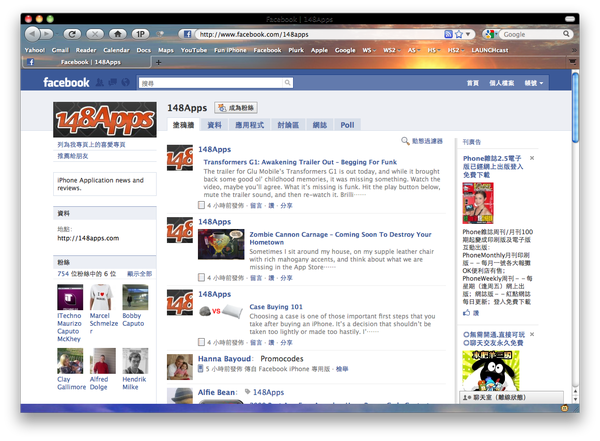Click the Facebook favicon beside the address bar
This screenshot has height=441, width=600.
click(x=187, y=34)
